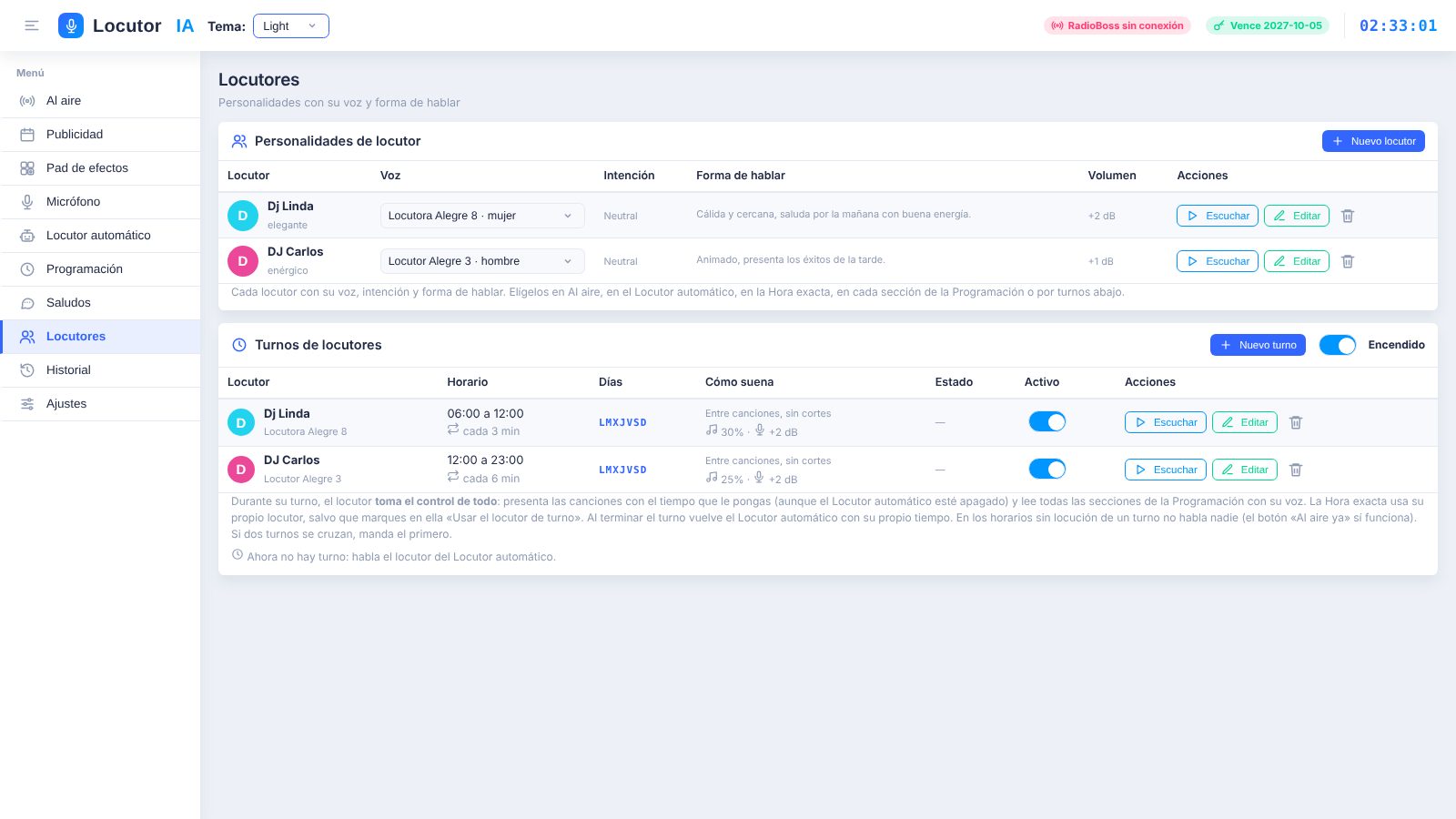Listen to Dj Linda personality with Escuchar
The image size is (1456, 819).
coord(1218,216)
